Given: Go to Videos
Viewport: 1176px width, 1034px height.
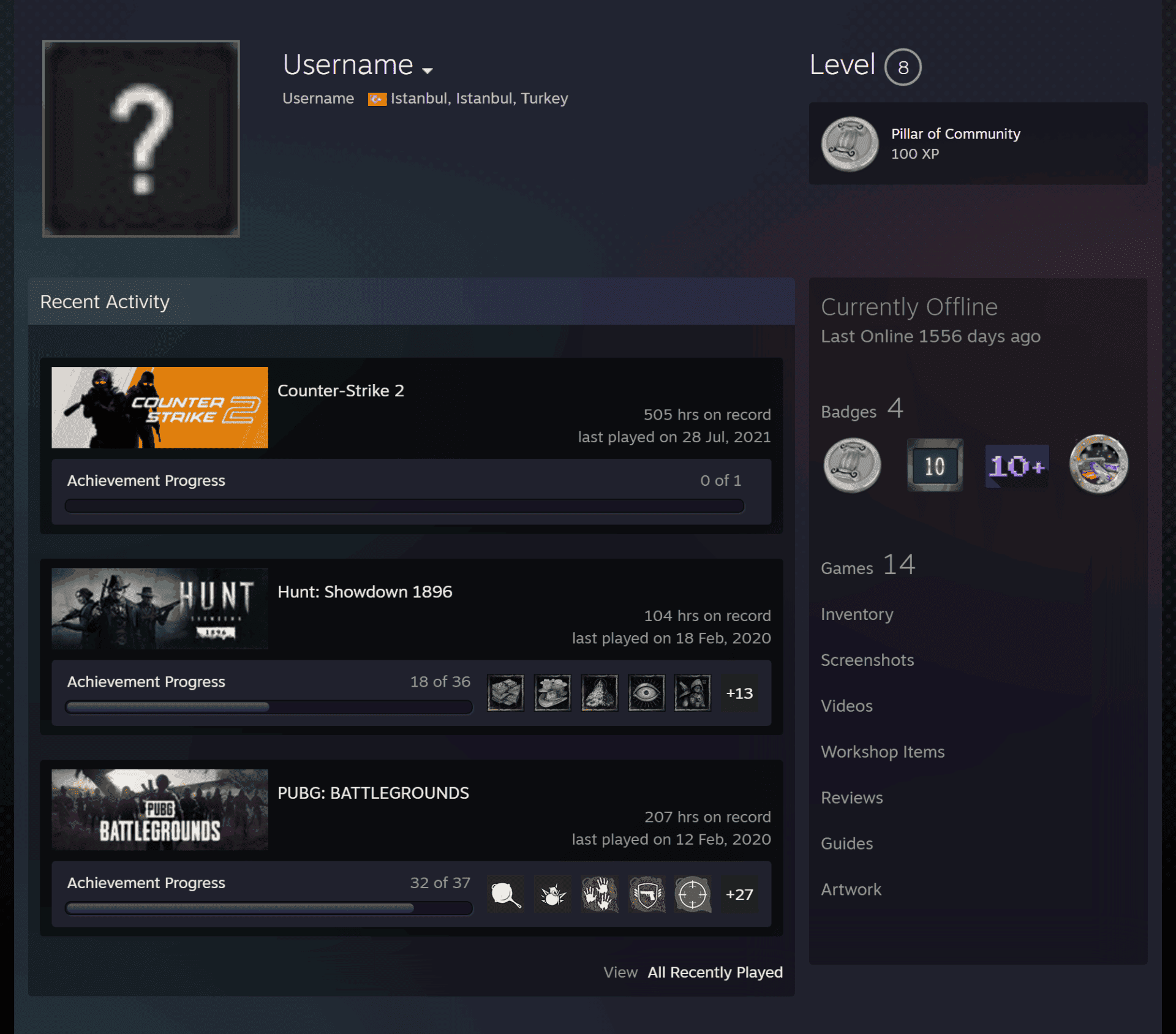Looking at the screenshot, I should [846, 706].
